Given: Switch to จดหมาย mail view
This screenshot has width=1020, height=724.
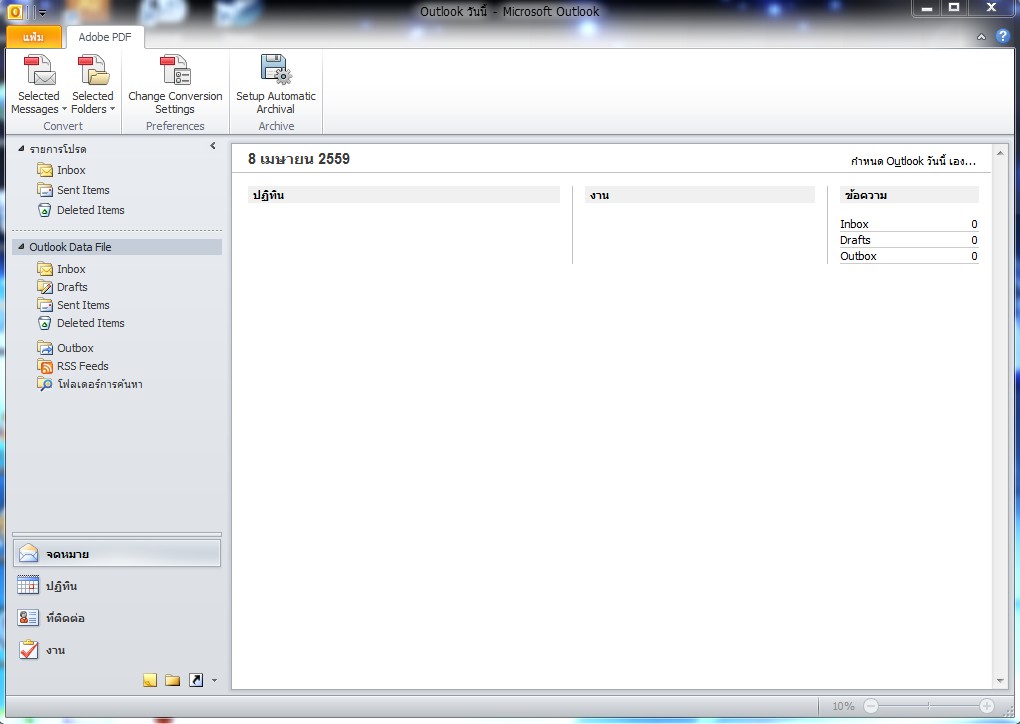Looking at the screenshot, I should click(x=117, y=554).
